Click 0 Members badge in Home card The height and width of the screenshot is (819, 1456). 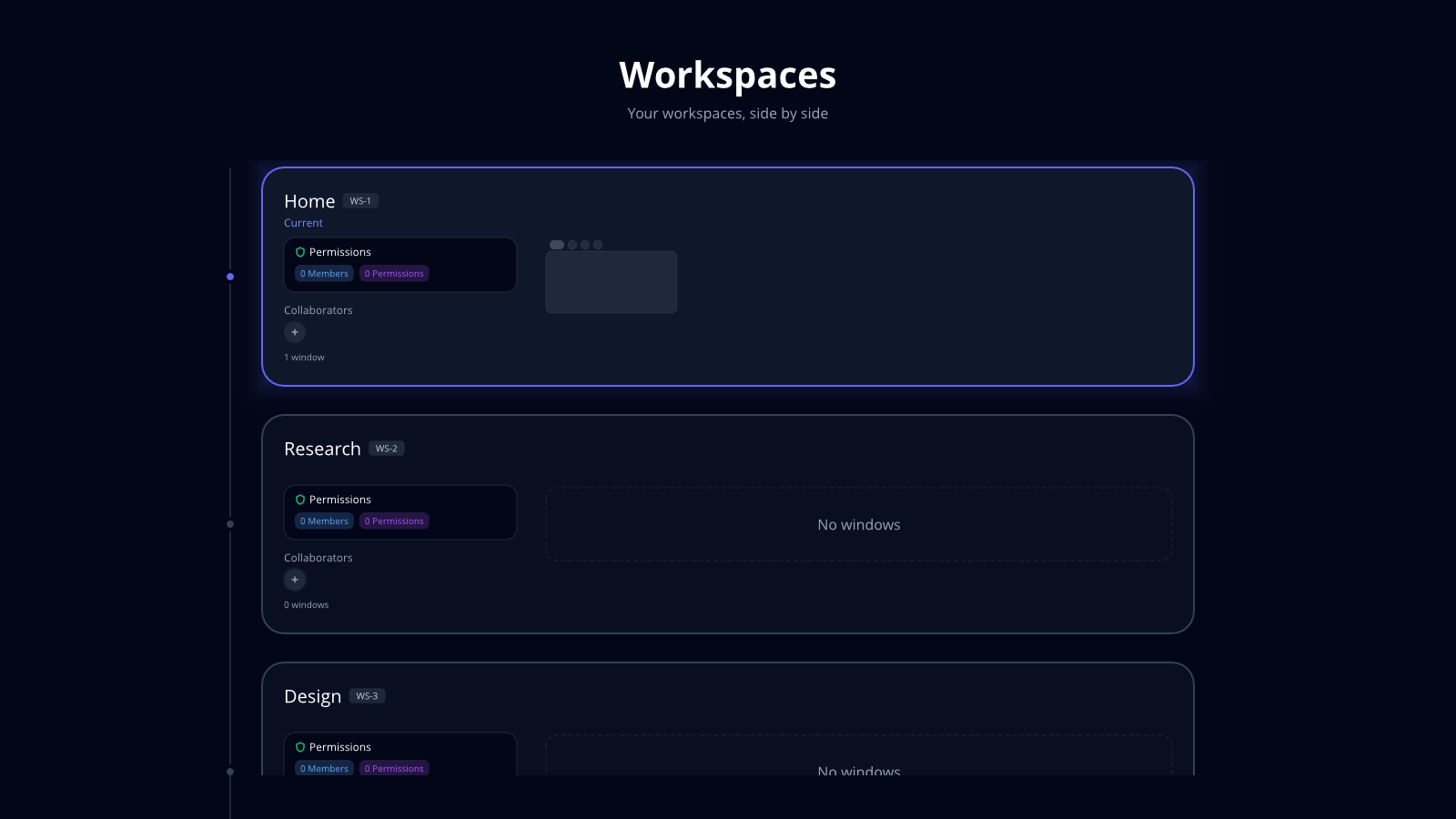pyautogui.click(x=324, y=274)
